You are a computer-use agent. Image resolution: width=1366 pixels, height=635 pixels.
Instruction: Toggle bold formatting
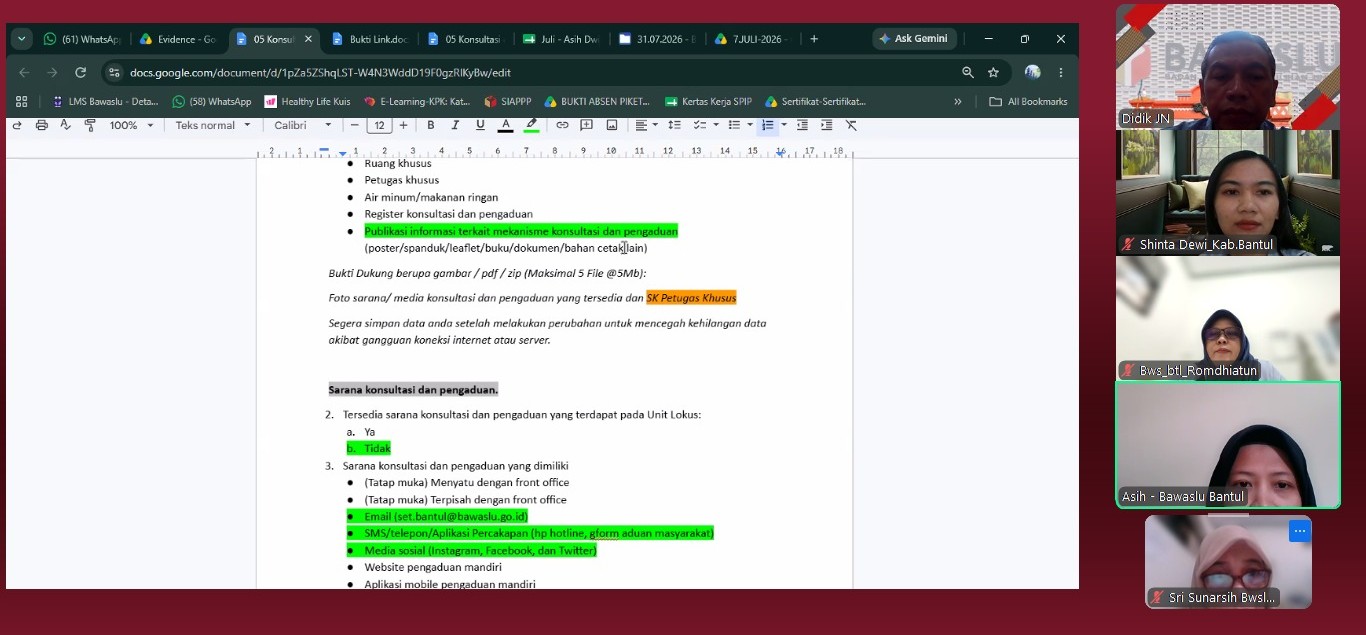pos(431,125)
